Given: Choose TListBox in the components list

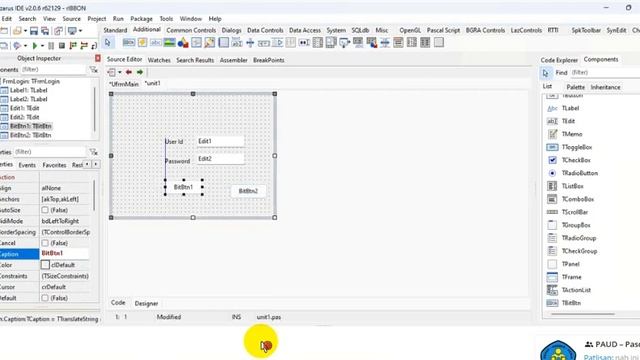Looking at the screenshot, I should 573,186.
